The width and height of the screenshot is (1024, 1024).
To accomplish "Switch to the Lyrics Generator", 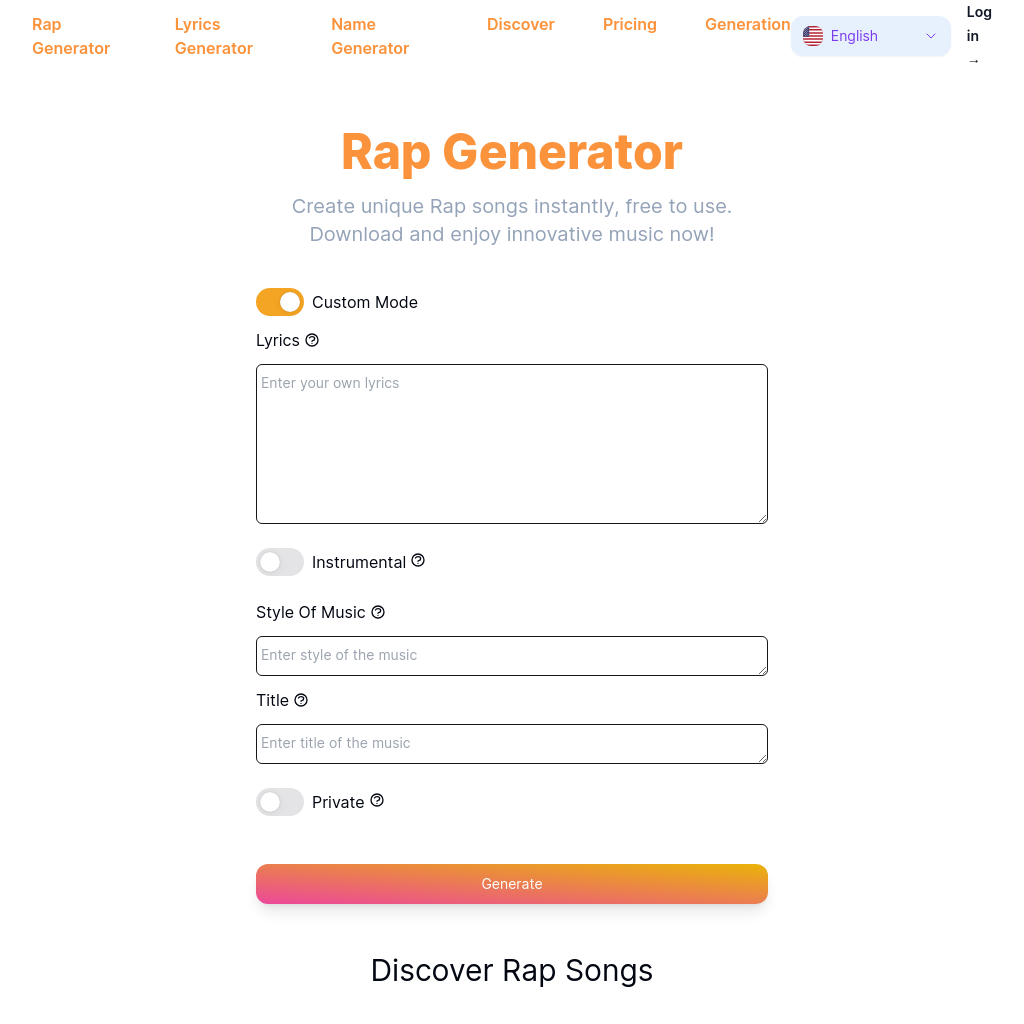I will [213, 36].
